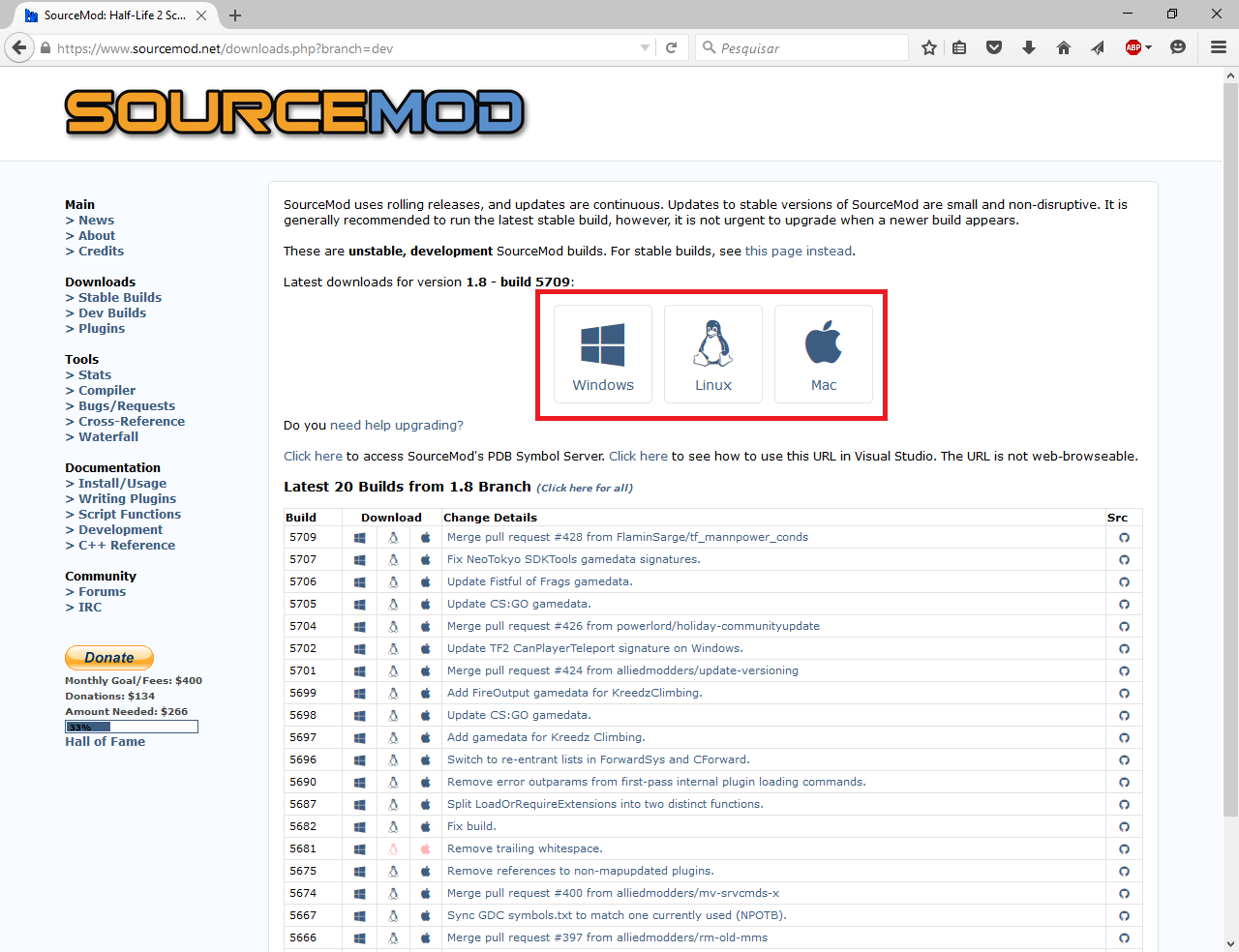Viewport: 1239px width, 952px height.
Task: Click the Linux icon in row 5674
Action: [393, 894]
